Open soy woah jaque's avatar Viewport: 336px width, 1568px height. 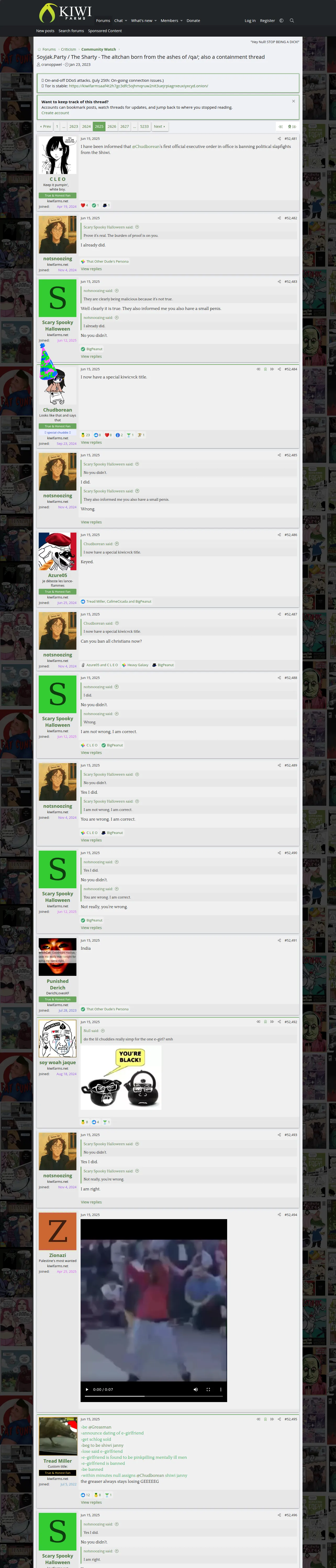click(x=57, y=1039)
